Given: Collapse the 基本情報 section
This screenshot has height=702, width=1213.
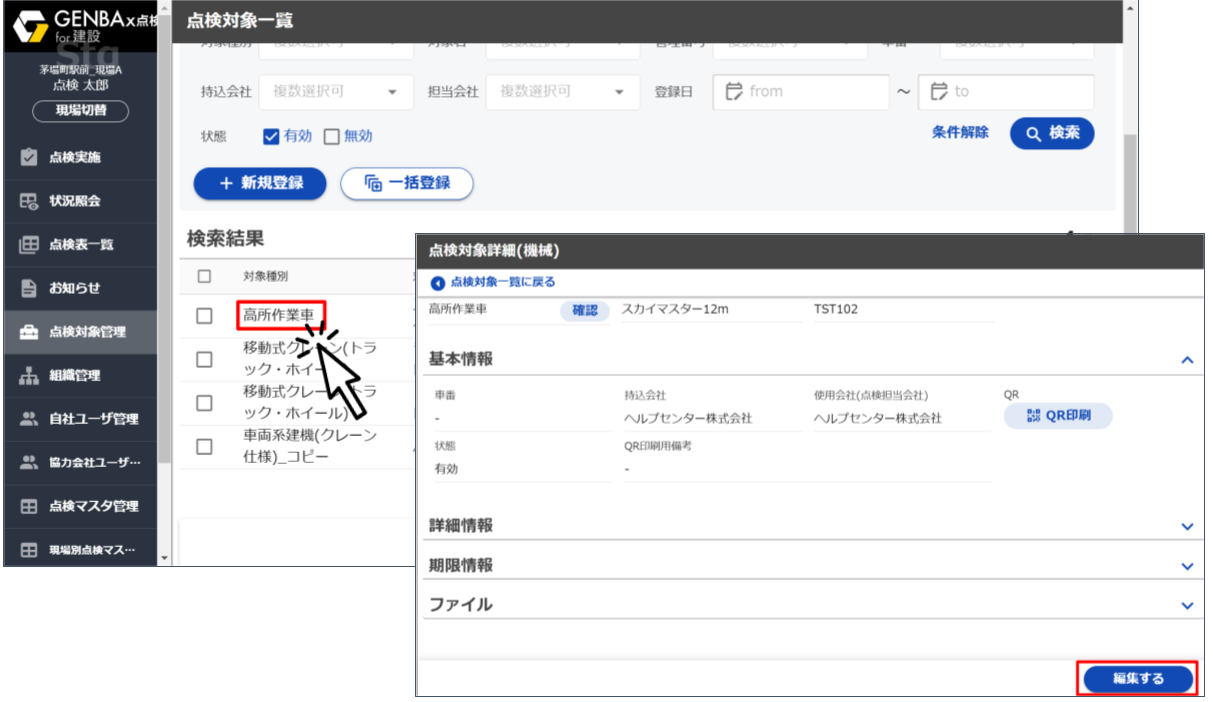Looking at the screenshot, I should click(1187, 360).
